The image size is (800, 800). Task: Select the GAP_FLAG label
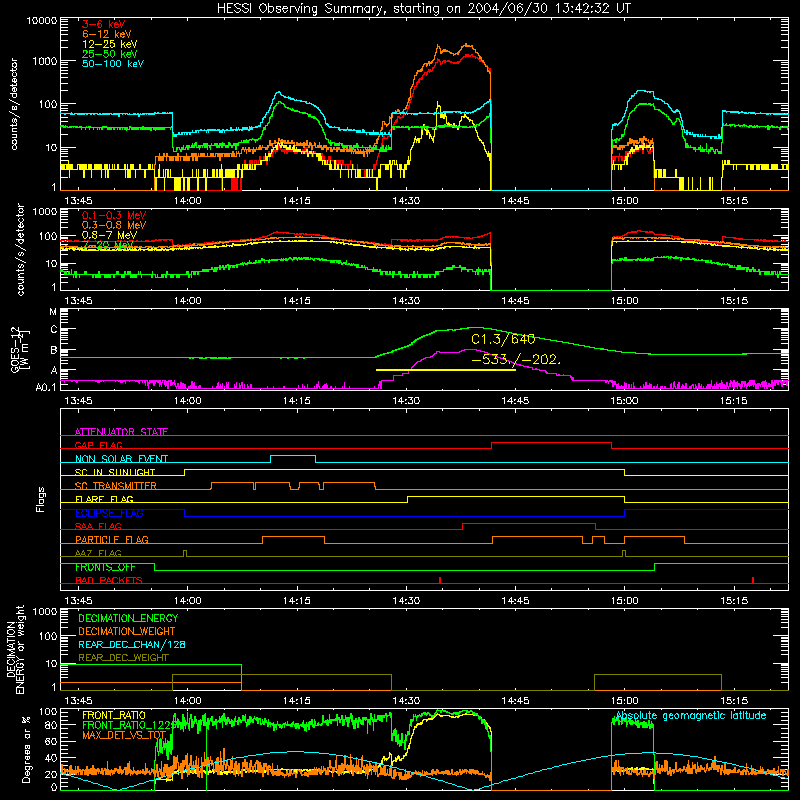pos(98,445)
